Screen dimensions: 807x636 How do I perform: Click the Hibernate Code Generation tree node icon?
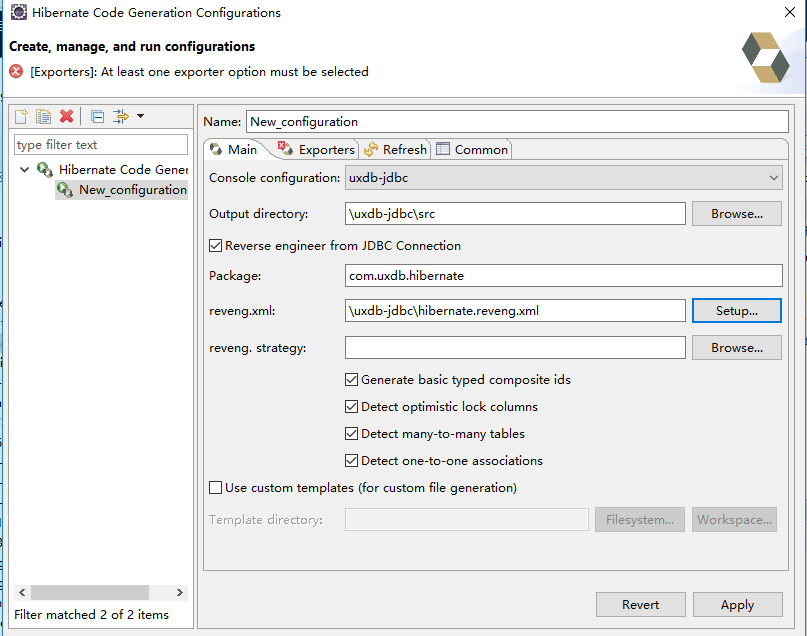(45, 170)
